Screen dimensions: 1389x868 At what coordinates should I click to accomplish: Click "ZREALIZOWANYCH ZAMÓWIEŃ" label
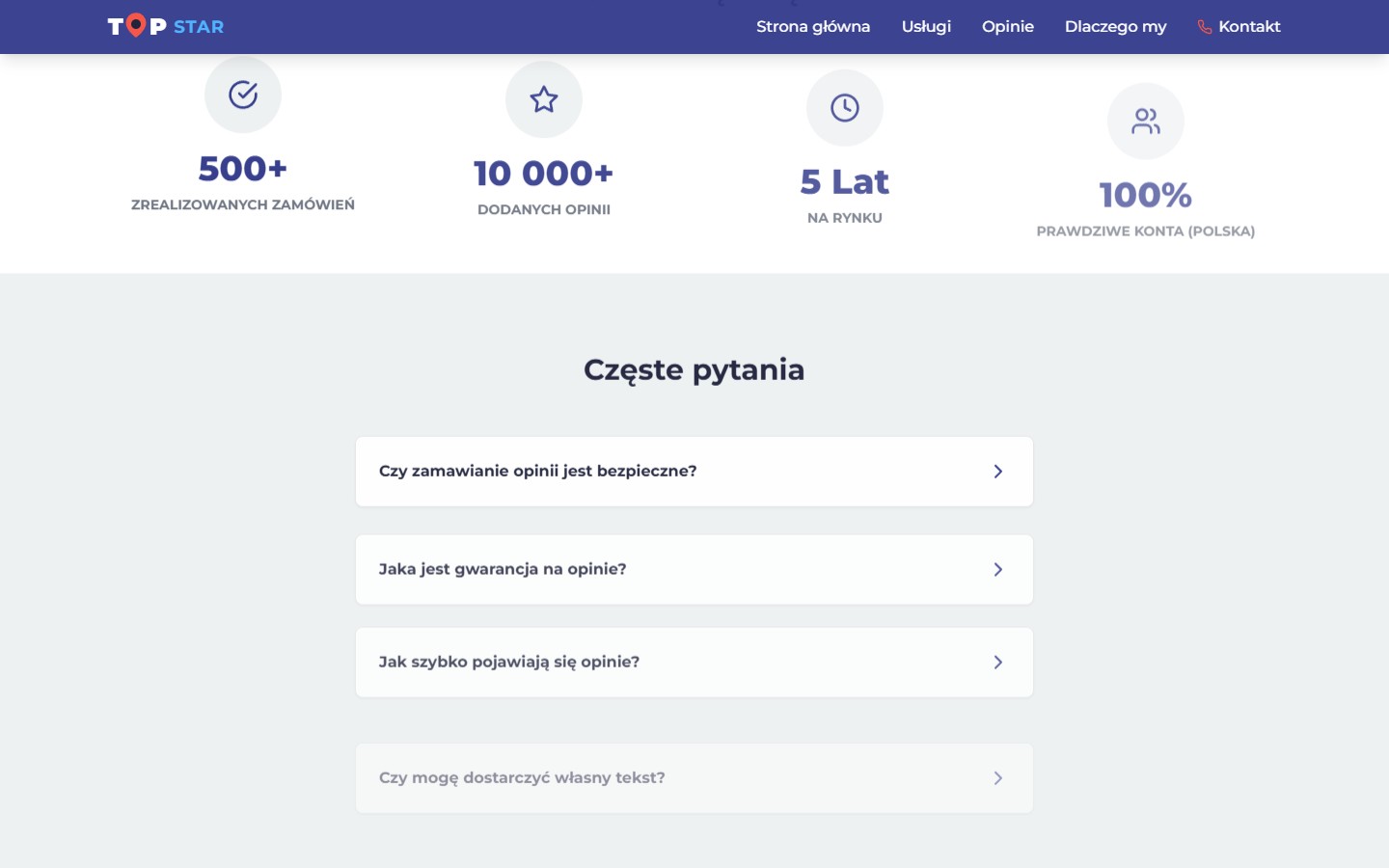(x=243, y=204)
